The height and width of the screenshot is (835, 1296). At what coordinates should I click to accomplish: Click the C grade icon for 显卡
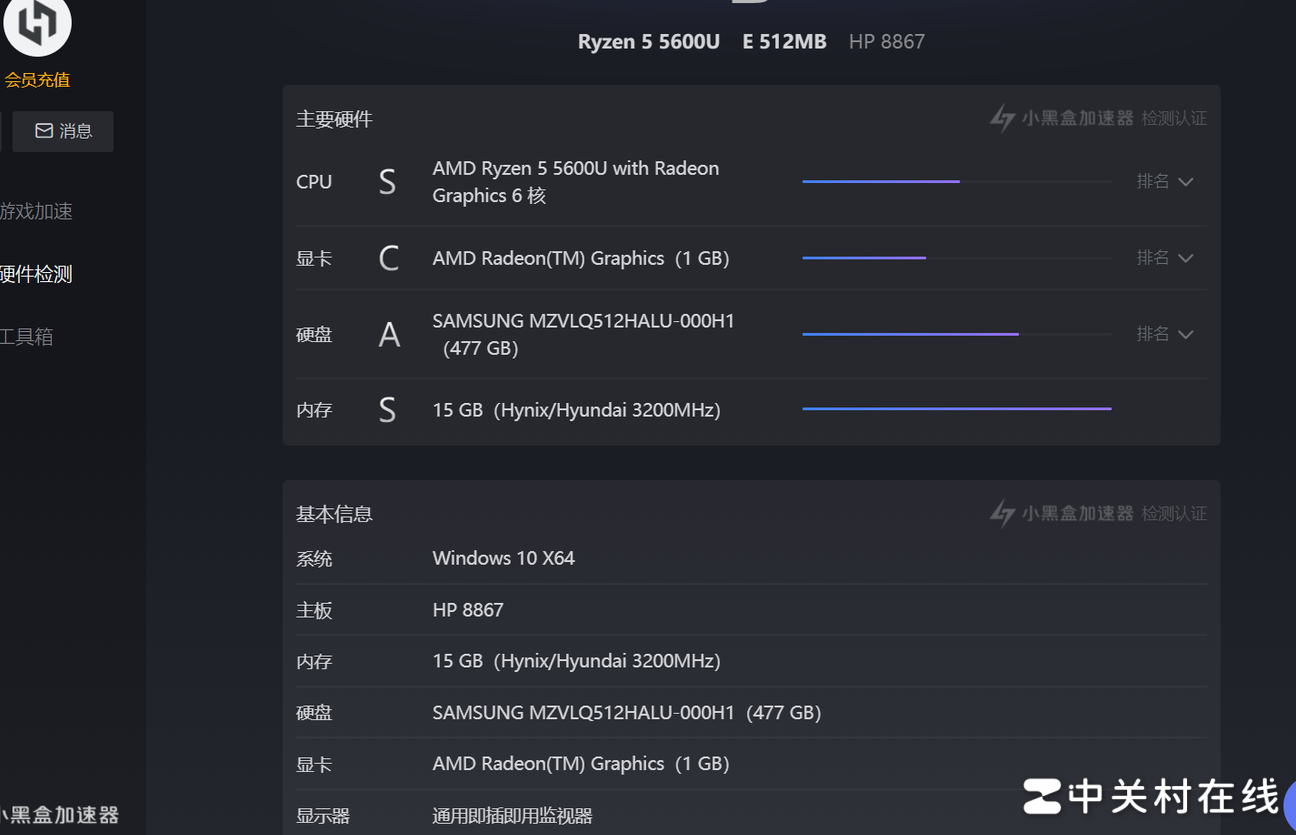(x=388, y=258)
